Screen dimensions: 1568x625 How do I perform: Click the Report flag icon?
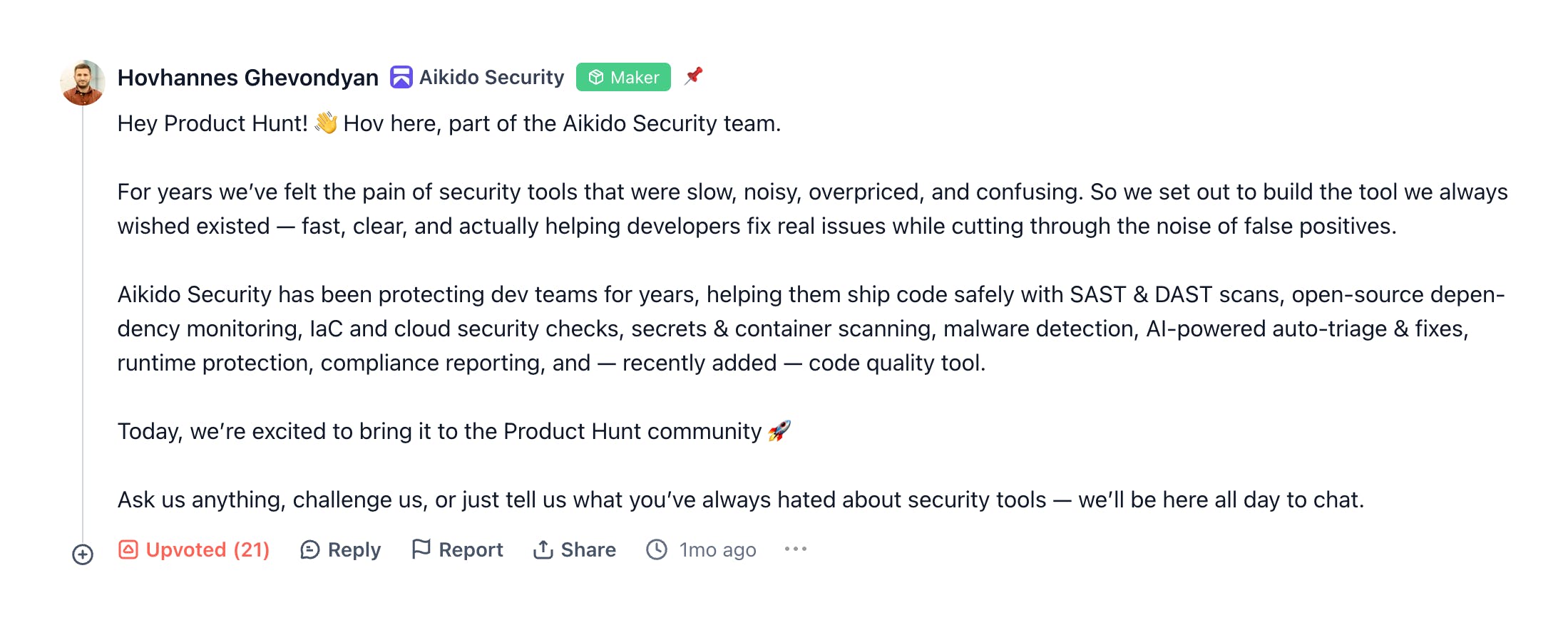(x=421, y=549)
